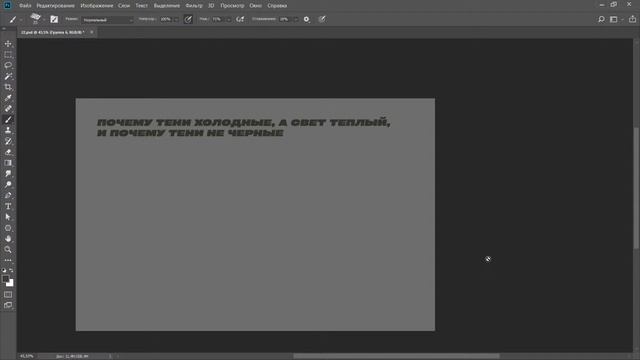
Task: Open the Изображение menu
Action: [97, 6]
